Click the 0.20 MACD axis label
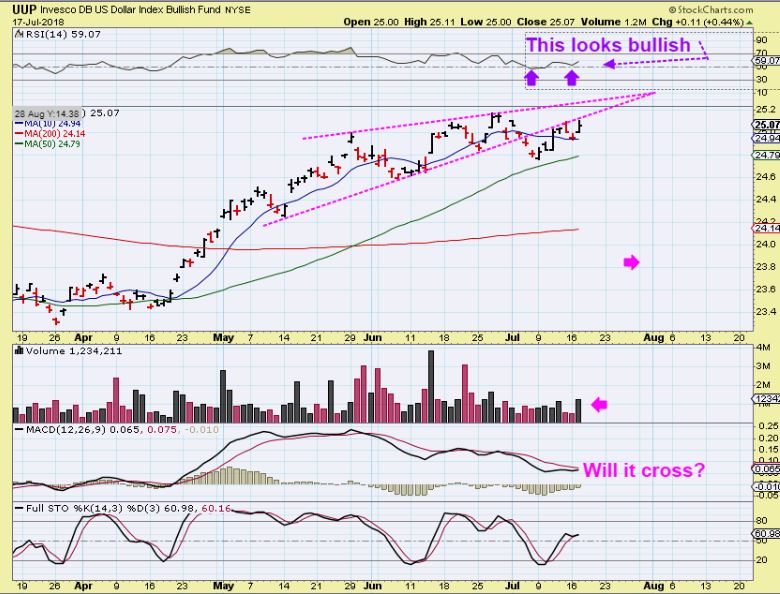 769,438
